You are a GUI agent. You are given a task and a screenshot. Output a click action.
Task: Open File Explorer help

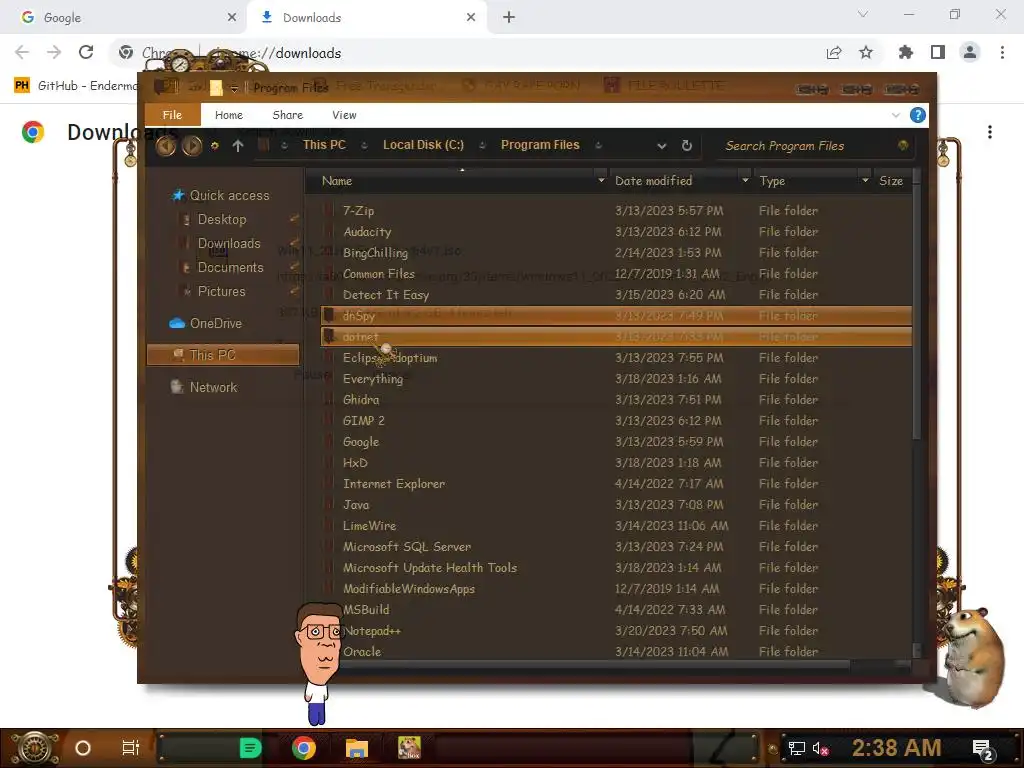[918, 116]
